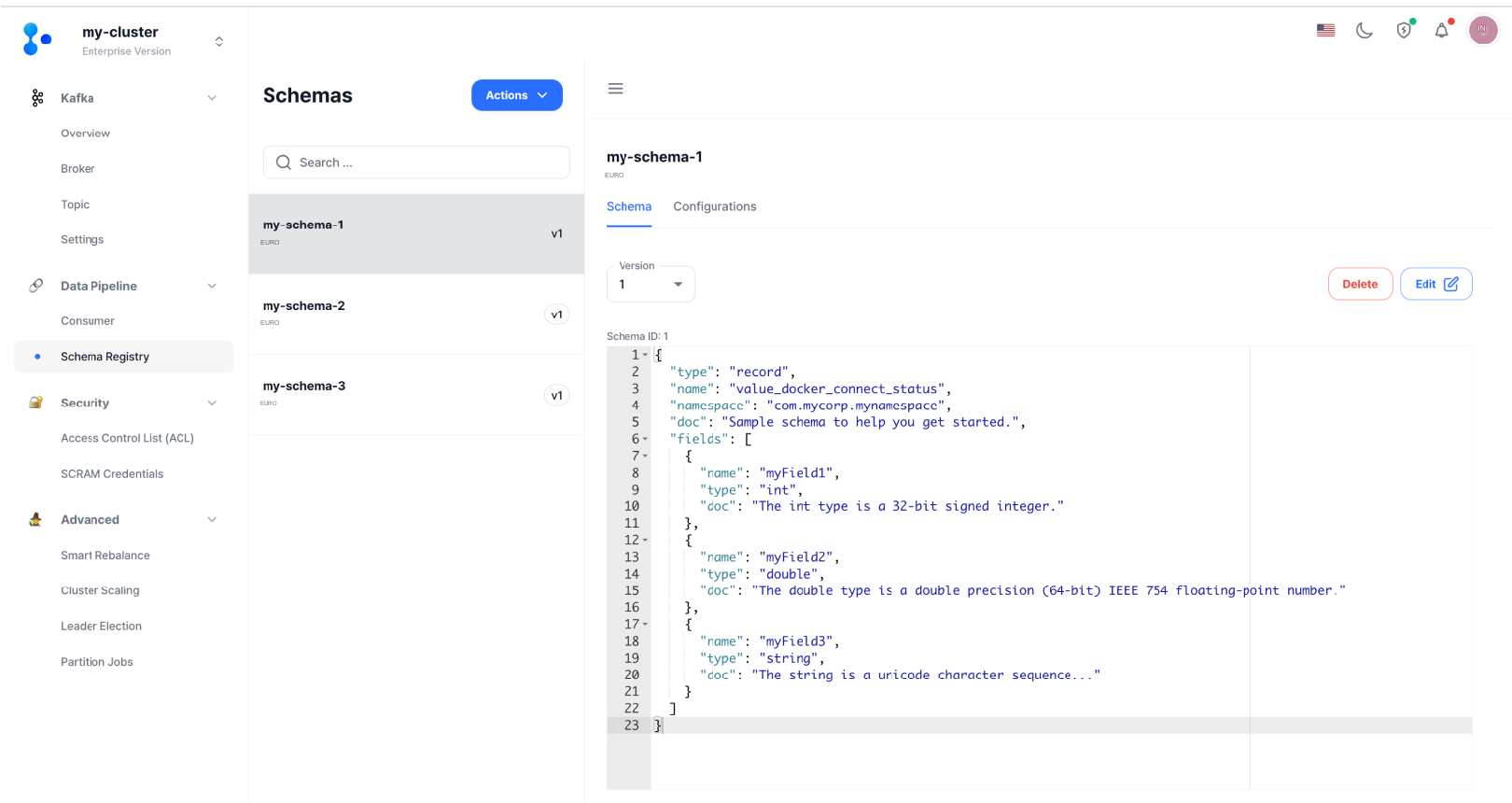This screenshot has width=1512, height=803.
Task: Click the Data Pipeline link icon
Action: pyautogui.click(x=36, y=286)
